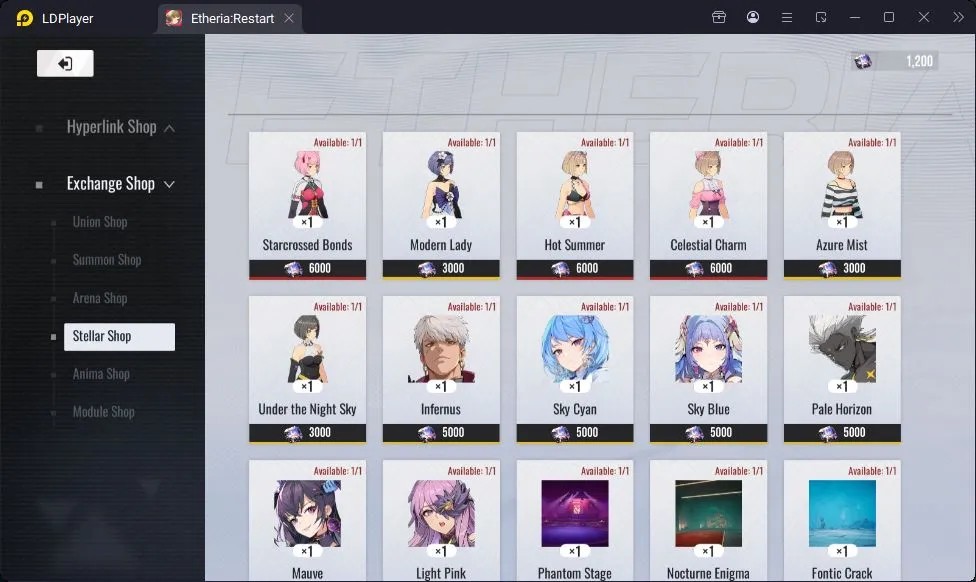Click the stellar currency icon beside 1,200
The height and width of the screenshot is (582, 976).
click(863, 61)
